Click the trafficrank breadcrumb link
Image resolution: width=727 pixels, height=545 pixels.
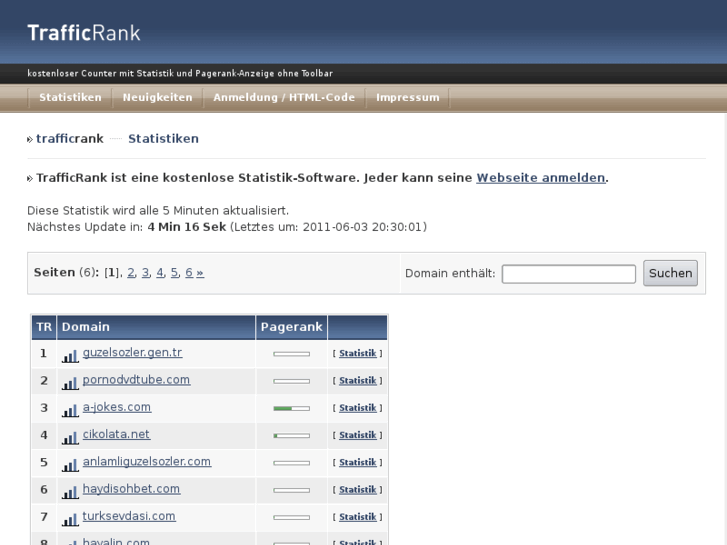click(x=70, y=139)
